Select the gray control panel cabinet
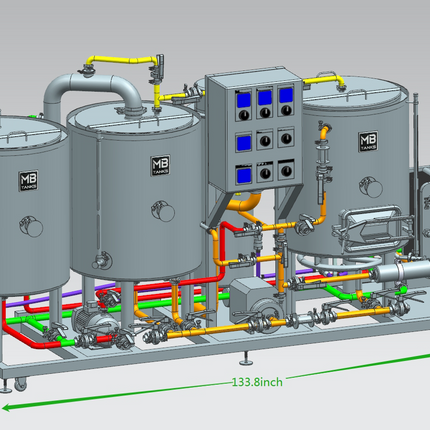The height and width of the screenshot is (430, 430). coord(254,129)
